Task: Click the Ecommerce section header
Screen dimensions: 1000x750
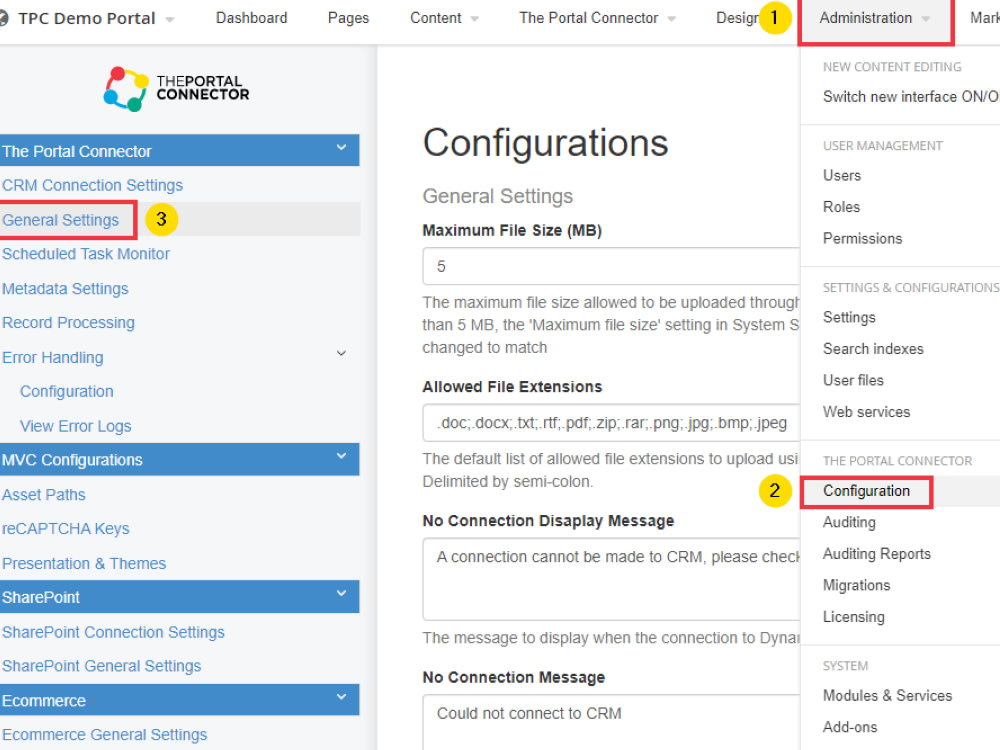Action: click(179, 700)
